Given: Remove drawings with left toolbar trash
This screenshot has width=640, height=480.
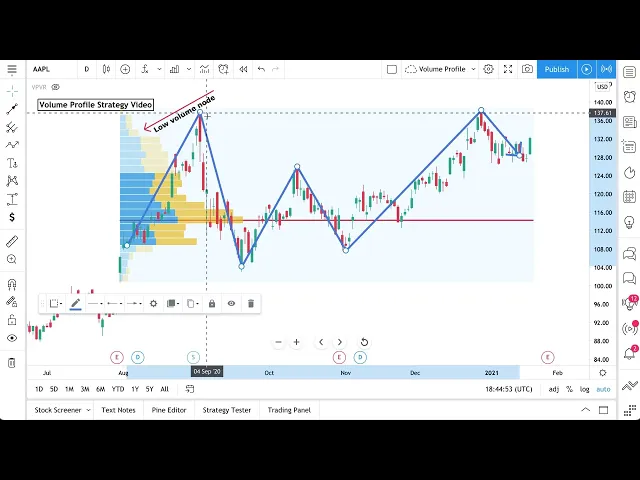Looking at the screenshot, I should (x=12, y=362).
